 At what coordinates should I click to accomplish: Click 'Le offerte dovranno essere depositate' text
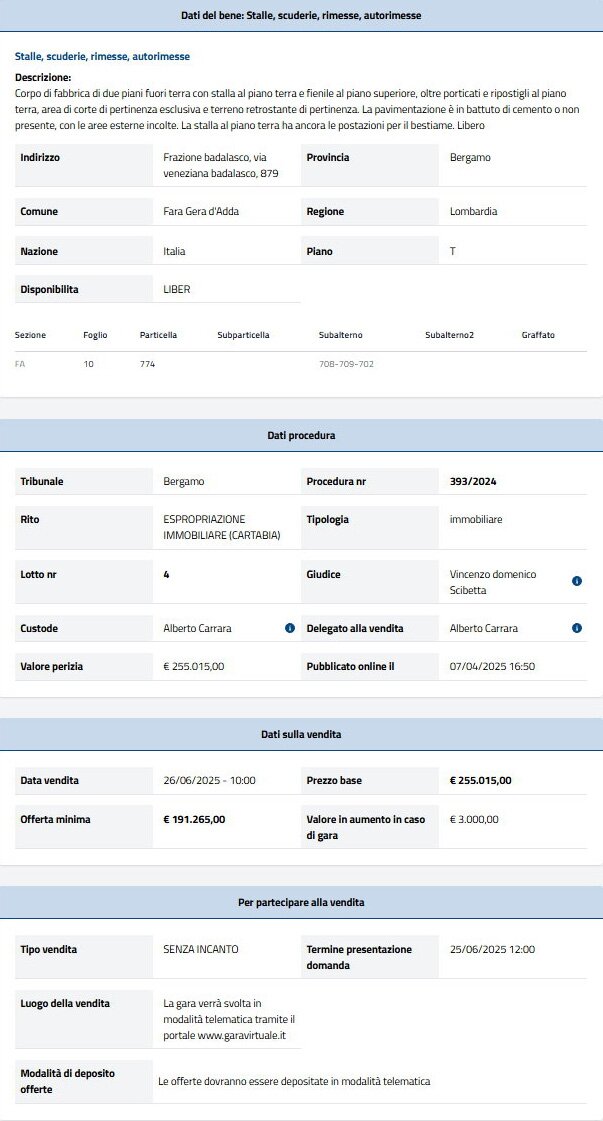tap(294, 1082)
